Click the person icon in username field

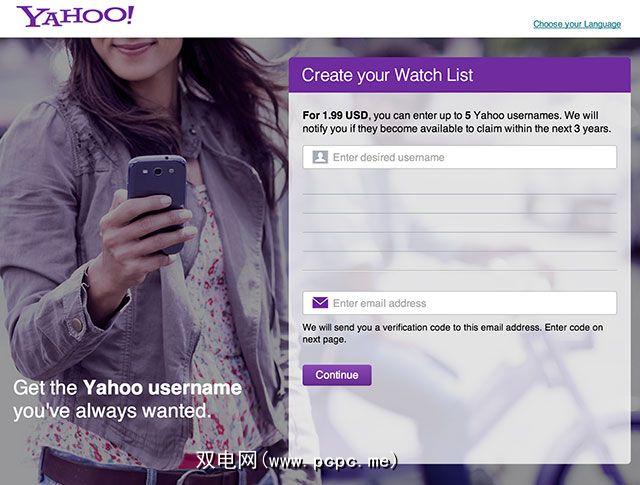320,157
